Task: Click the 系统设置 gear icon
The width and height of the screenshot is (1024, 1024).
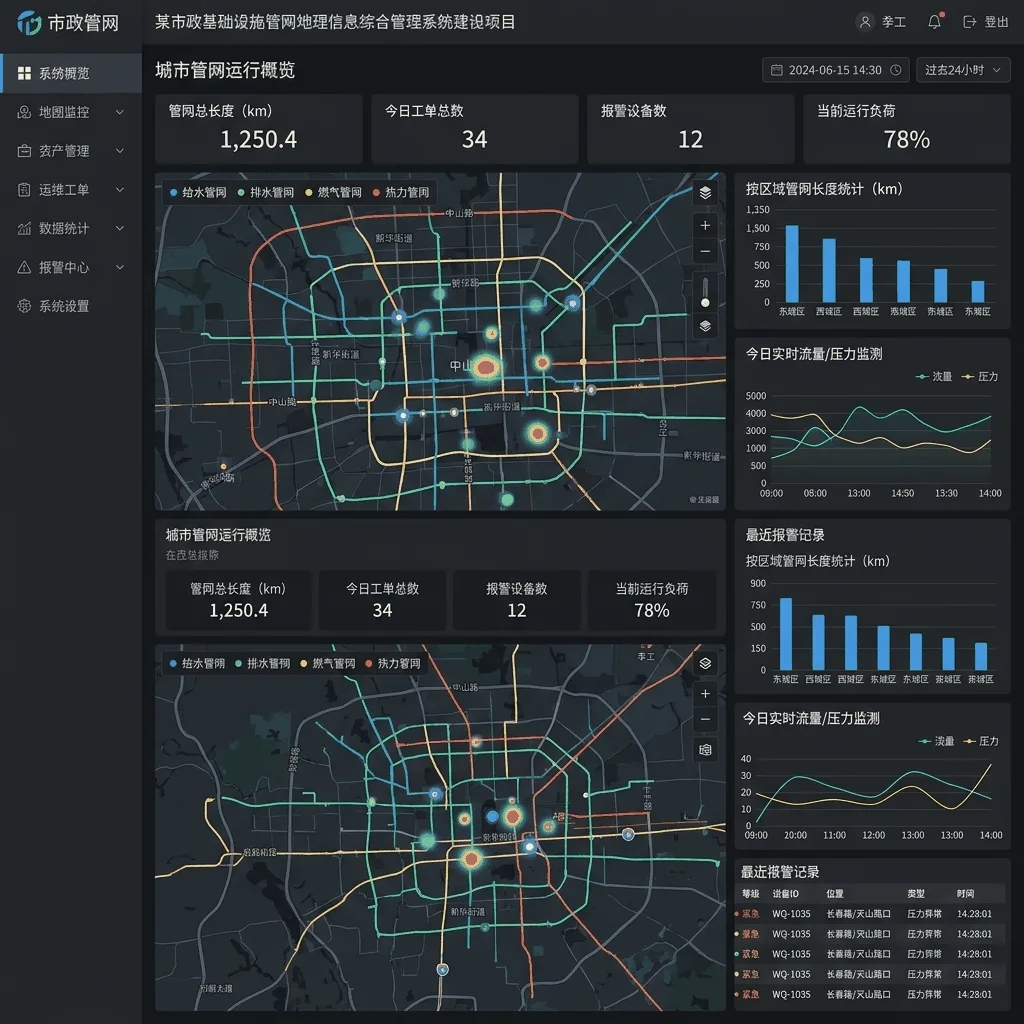Action: tap(24, 306)
